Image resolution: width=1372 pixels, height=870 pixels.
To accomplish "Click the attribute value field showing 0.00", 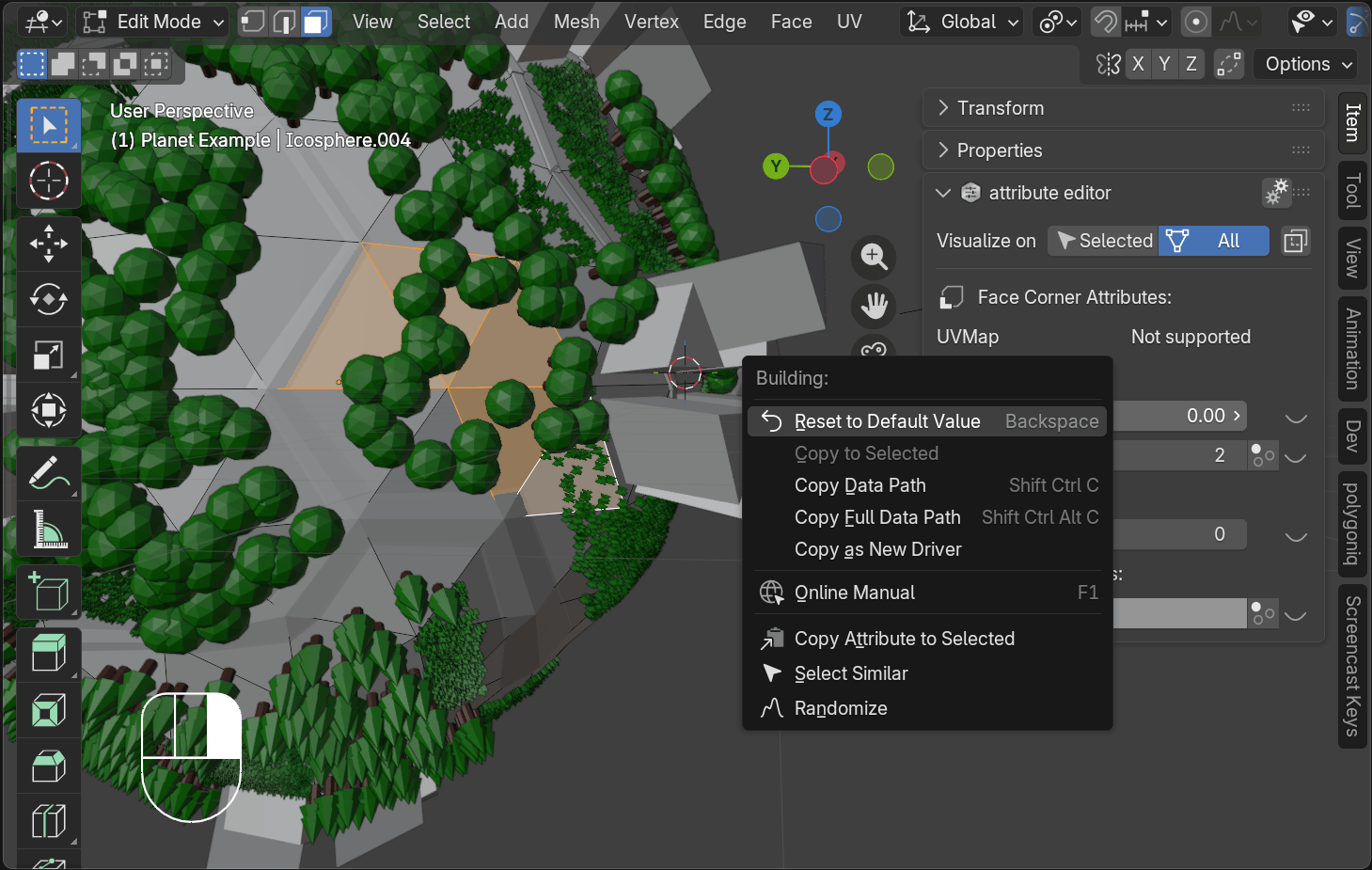I will [1179, 416].
